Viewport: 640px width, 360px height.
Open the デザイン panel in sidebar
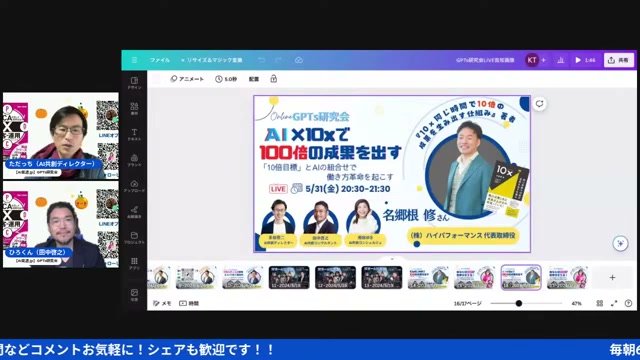click(x=134, y=83)
